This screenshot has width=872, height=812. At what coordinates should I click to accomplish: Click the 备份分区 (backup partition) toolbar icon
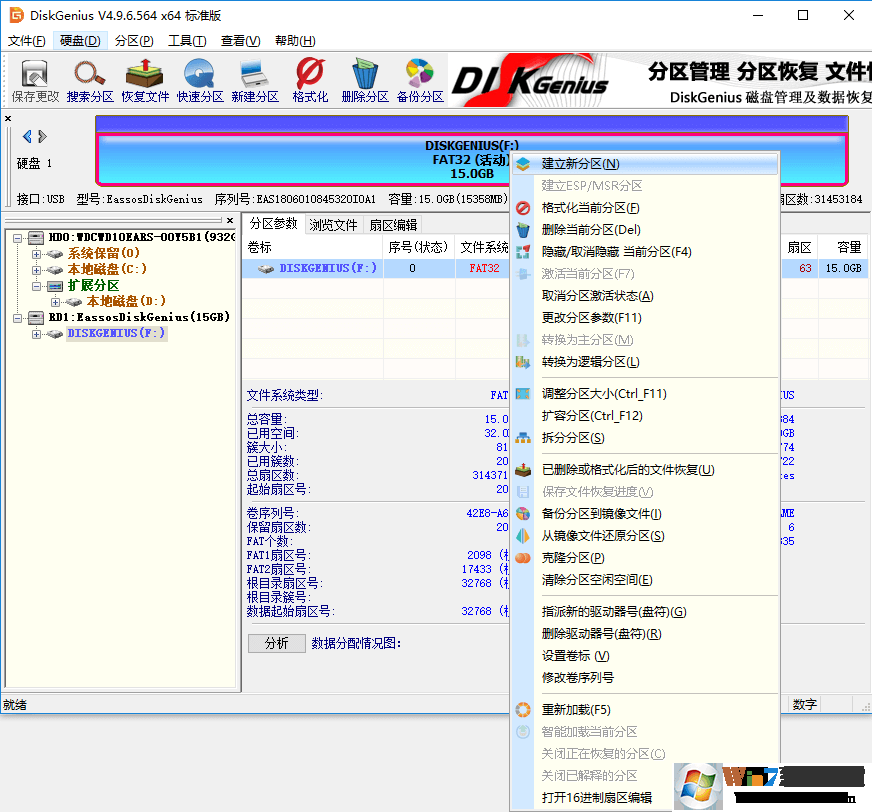[x=420, y=80]
